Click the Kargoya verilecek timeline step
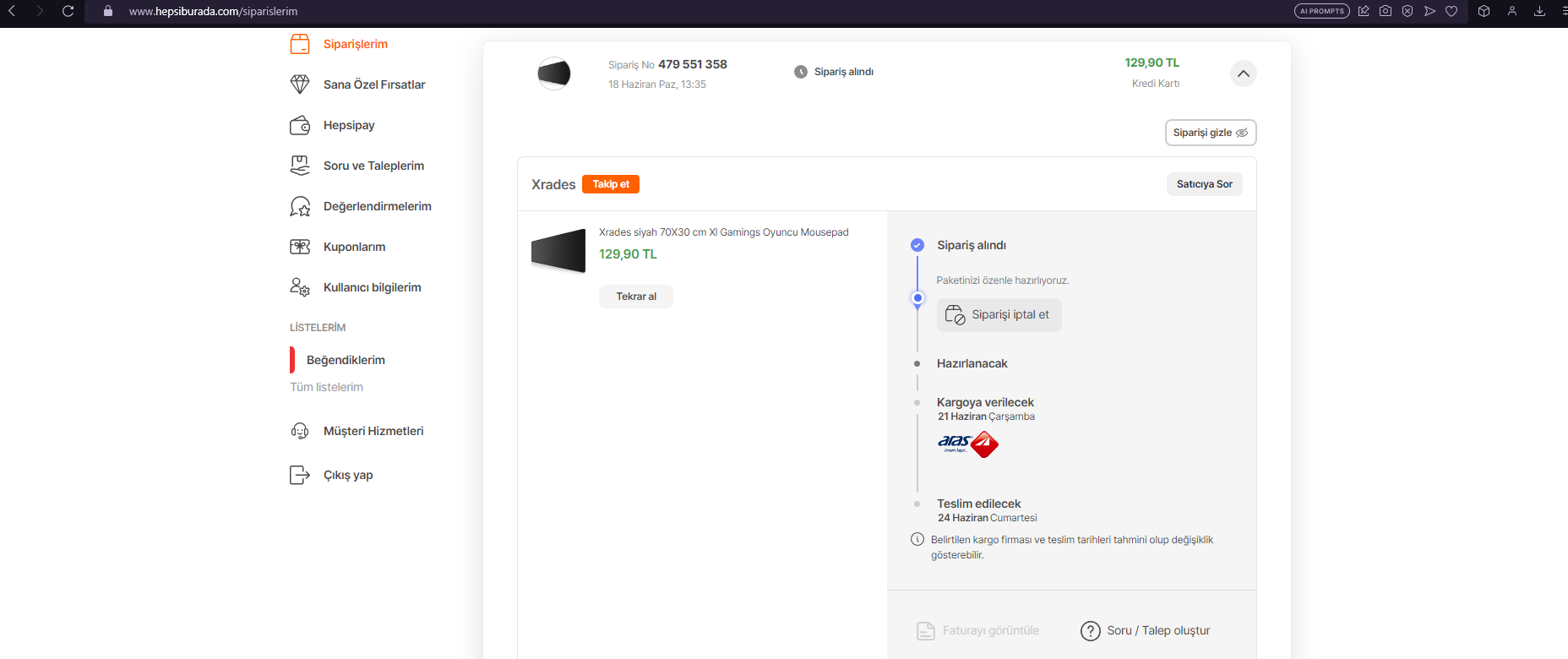1568x659 pixels. pos(985,402)
